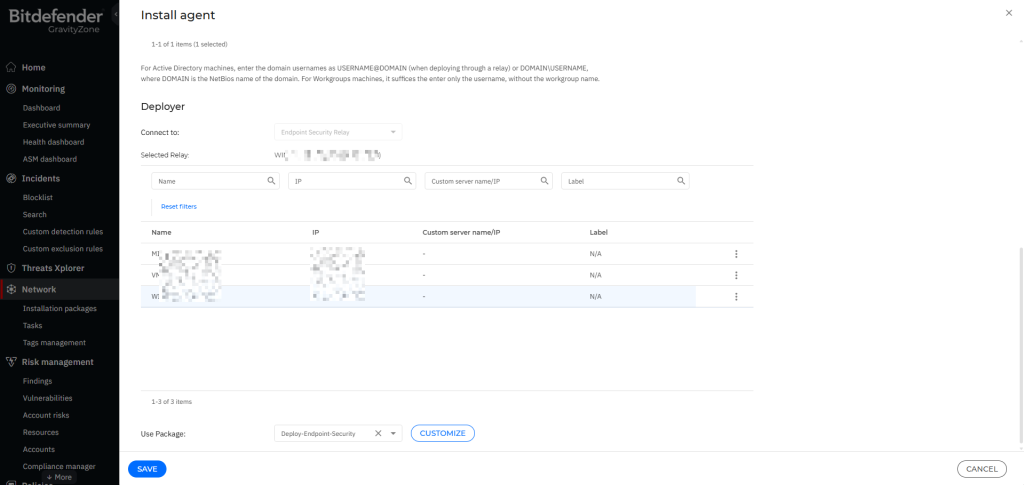Image resolution: width=1024 pixels, height=485 pixels.
Task: Clear the Deploy-Endpoint-Security package selection
Action: 378,433
